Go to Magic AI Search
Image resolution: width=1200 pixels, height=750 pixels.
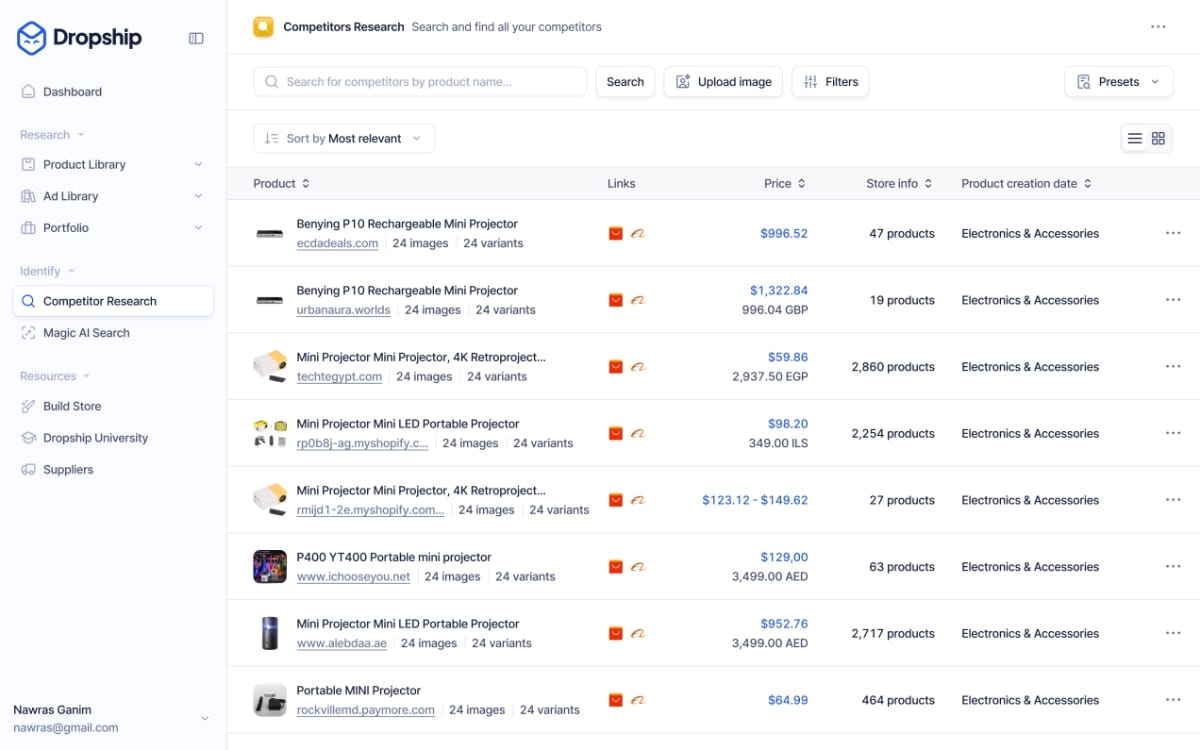[x=86, y=333]
